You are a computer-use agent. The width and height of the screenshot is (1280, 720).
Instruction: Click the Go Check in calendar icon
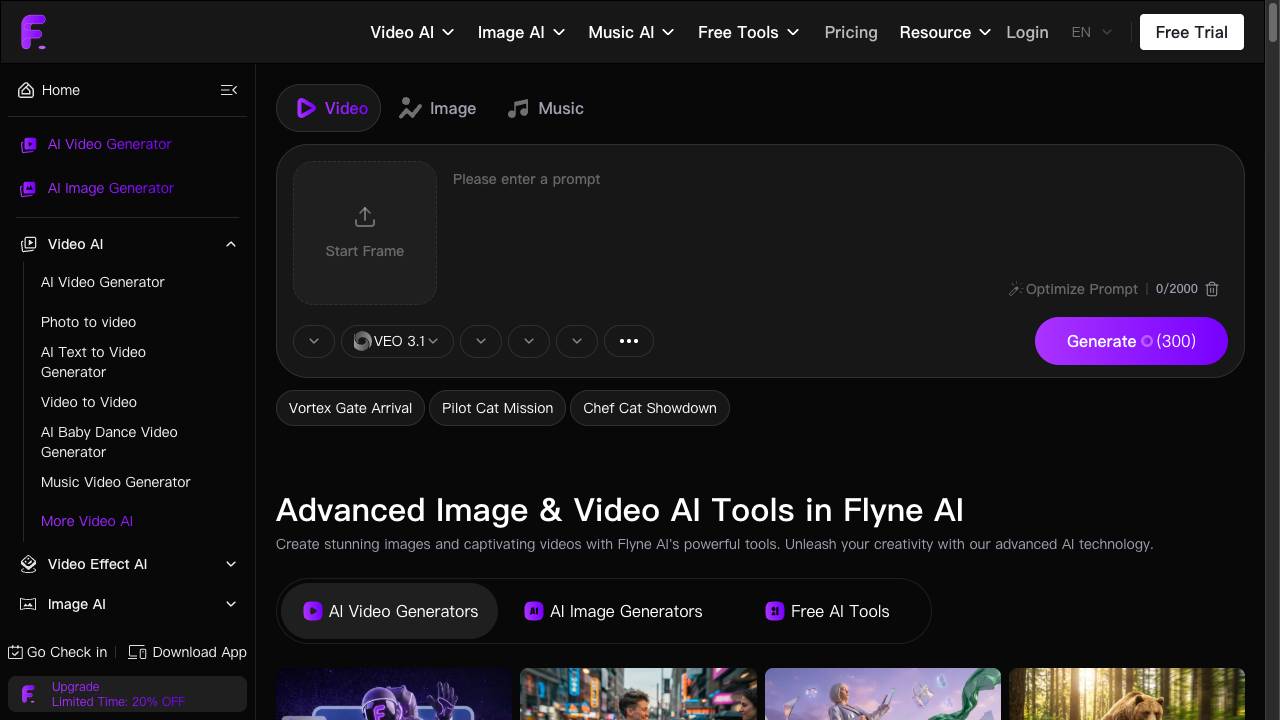point(15,652)
